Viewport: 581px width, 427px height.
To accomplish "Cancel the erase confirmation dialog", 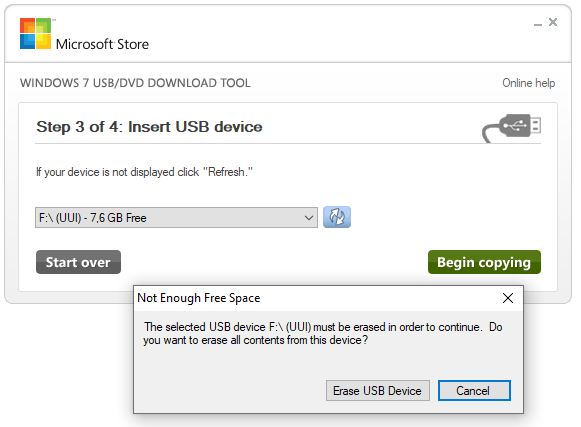I will (474, 390).
